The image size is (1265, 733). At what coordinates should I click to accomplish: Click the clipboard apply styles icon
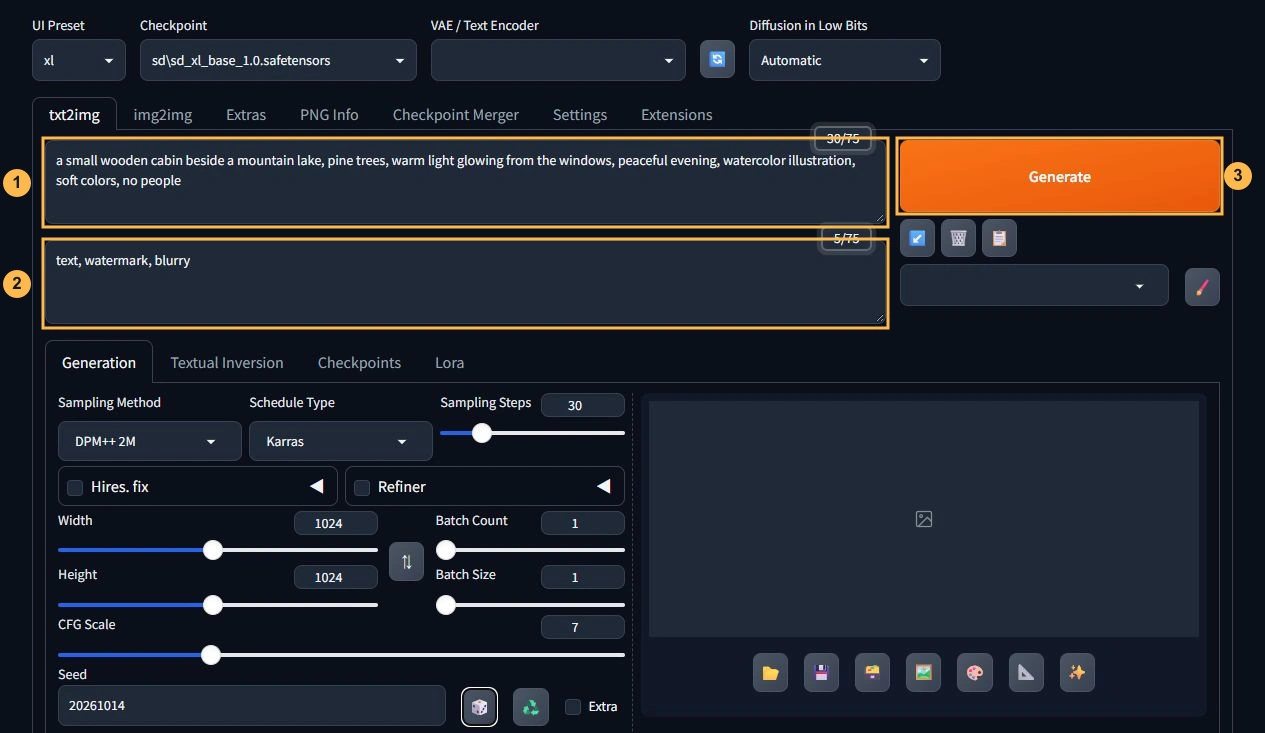tap(999, 238)
